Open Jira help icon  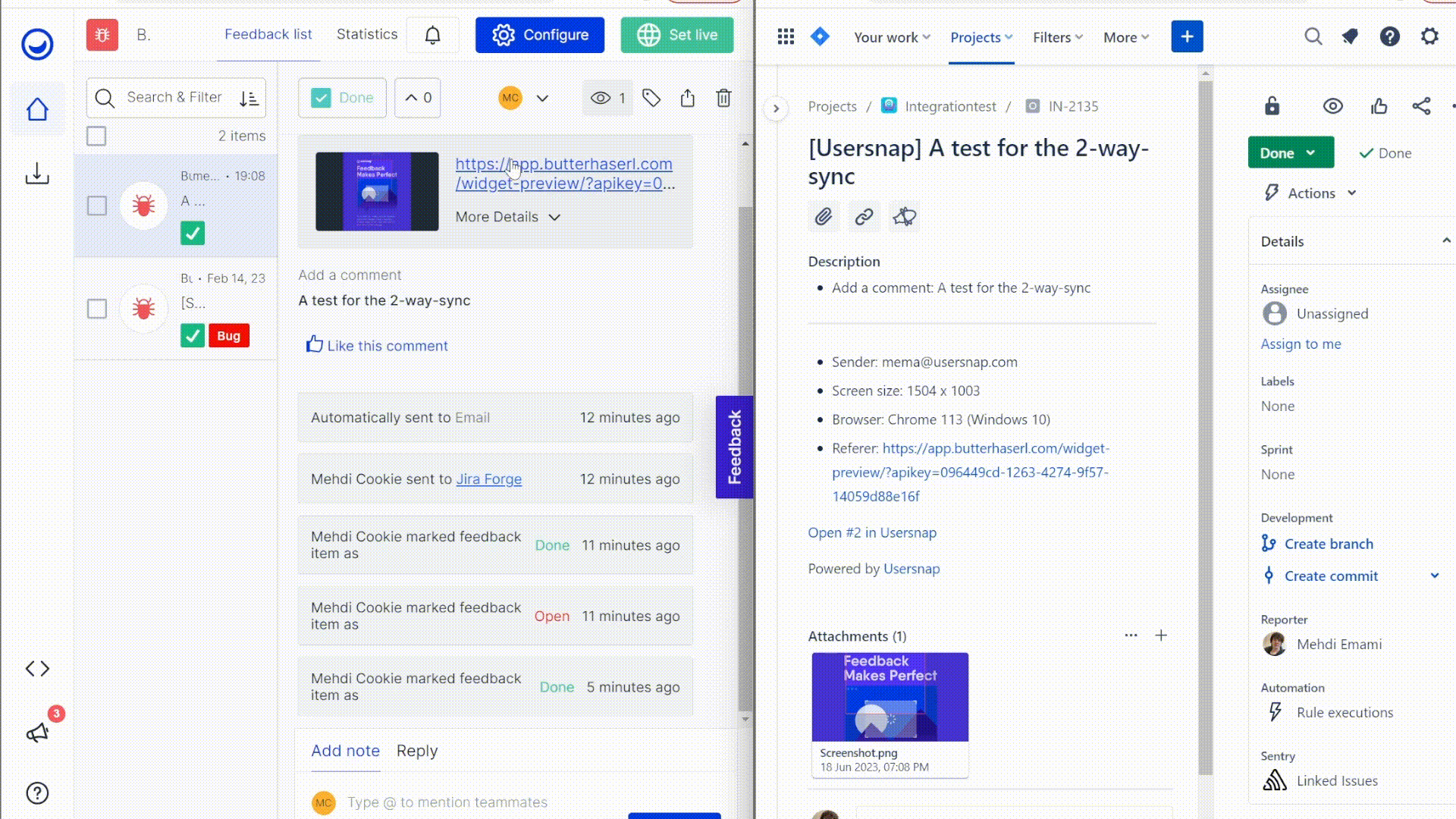click(x=1389, y=36)
